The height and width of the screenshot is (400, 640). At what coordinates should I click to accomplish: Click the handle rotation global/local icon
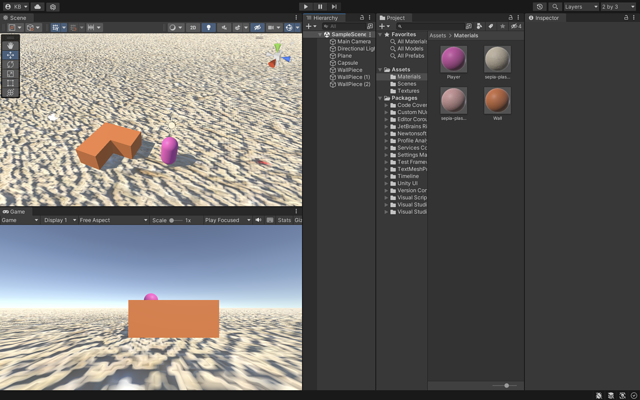point(30,27)
